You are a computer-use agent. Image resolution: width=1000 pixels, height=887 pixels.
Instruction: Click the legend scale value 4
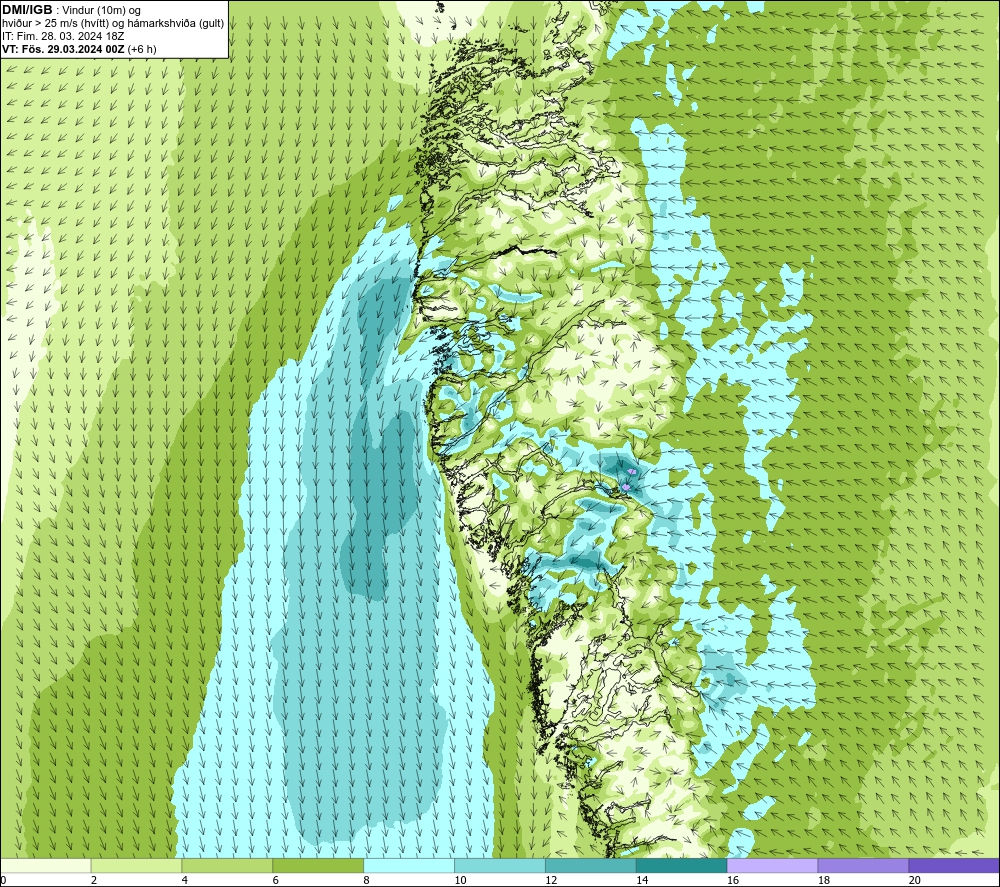coord(185,880)
